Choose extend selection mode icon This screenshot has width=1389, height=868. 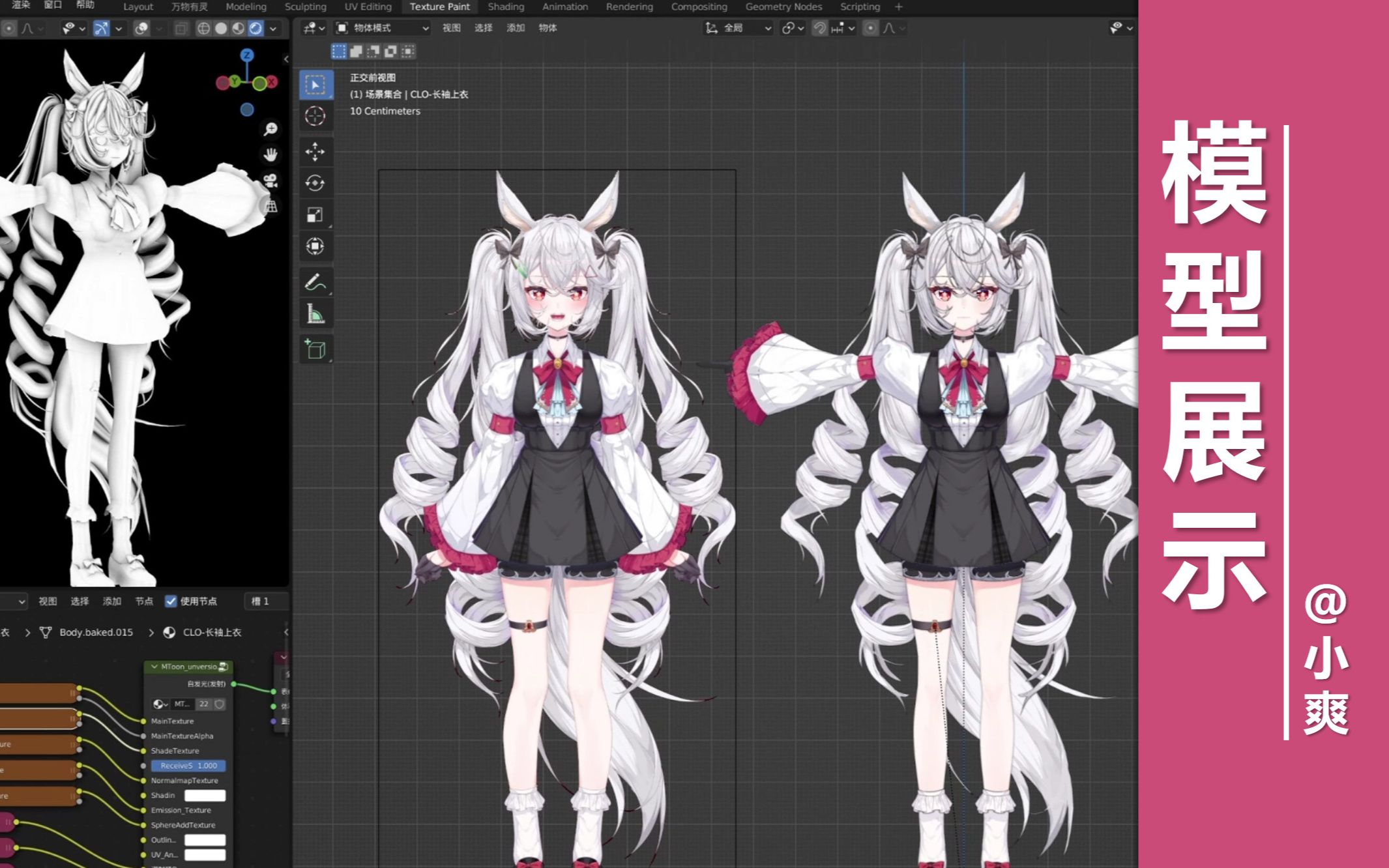(357, 51)
